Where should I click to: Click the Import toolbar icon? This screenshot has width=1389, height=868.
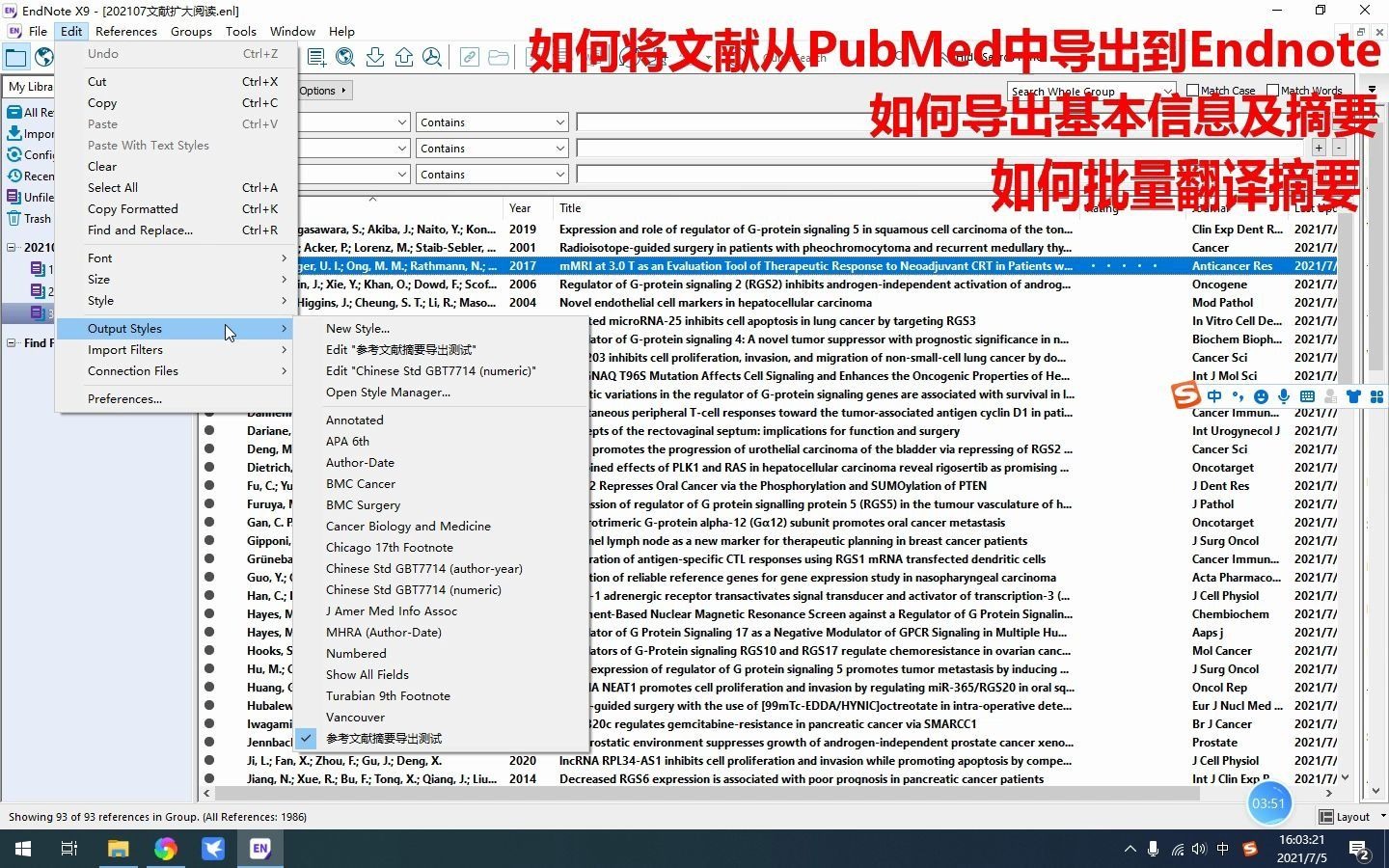pos(375,58)
